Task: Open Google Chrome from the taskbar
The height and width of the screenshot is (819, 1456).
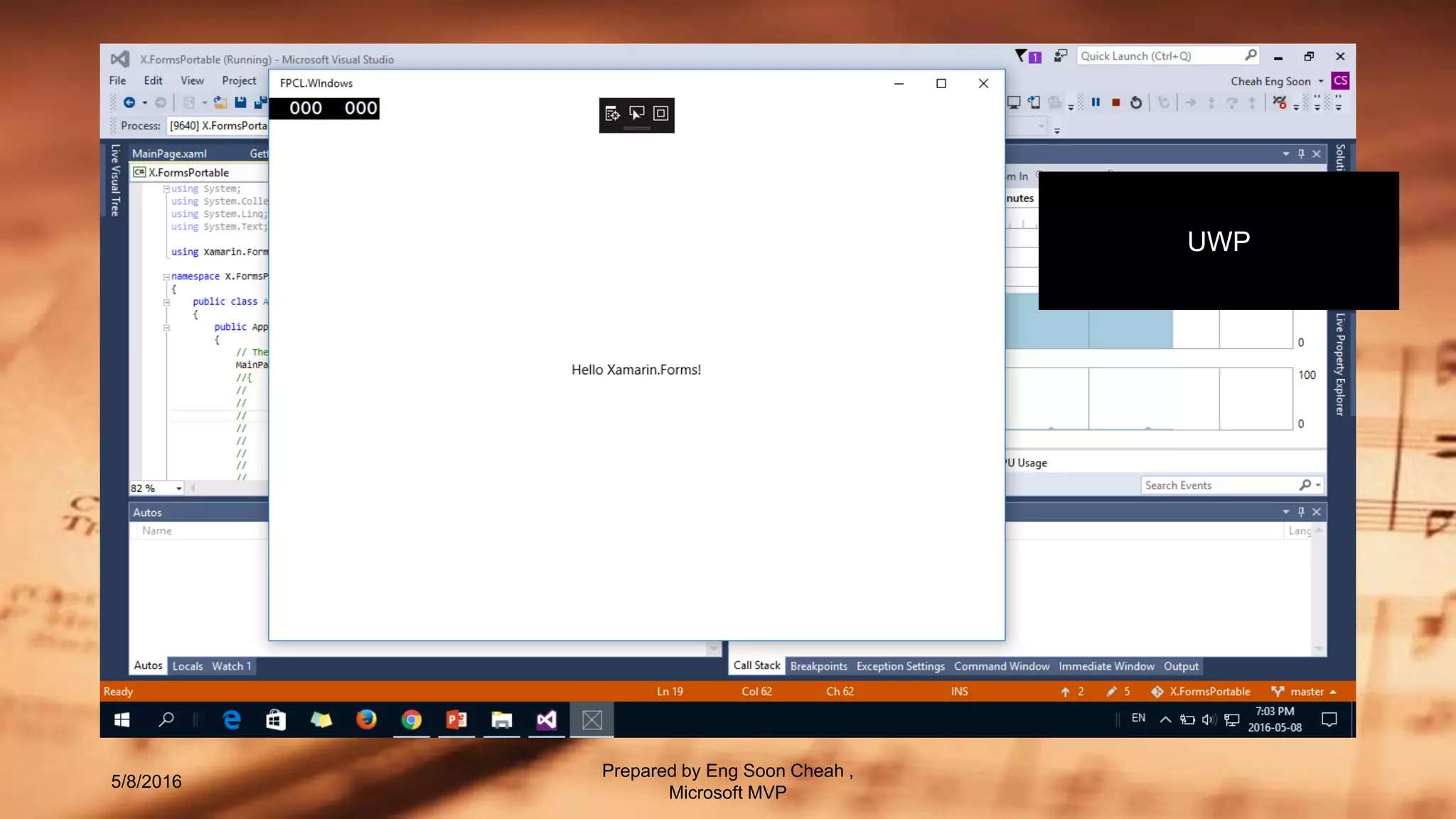Action: tap(411, 720)
